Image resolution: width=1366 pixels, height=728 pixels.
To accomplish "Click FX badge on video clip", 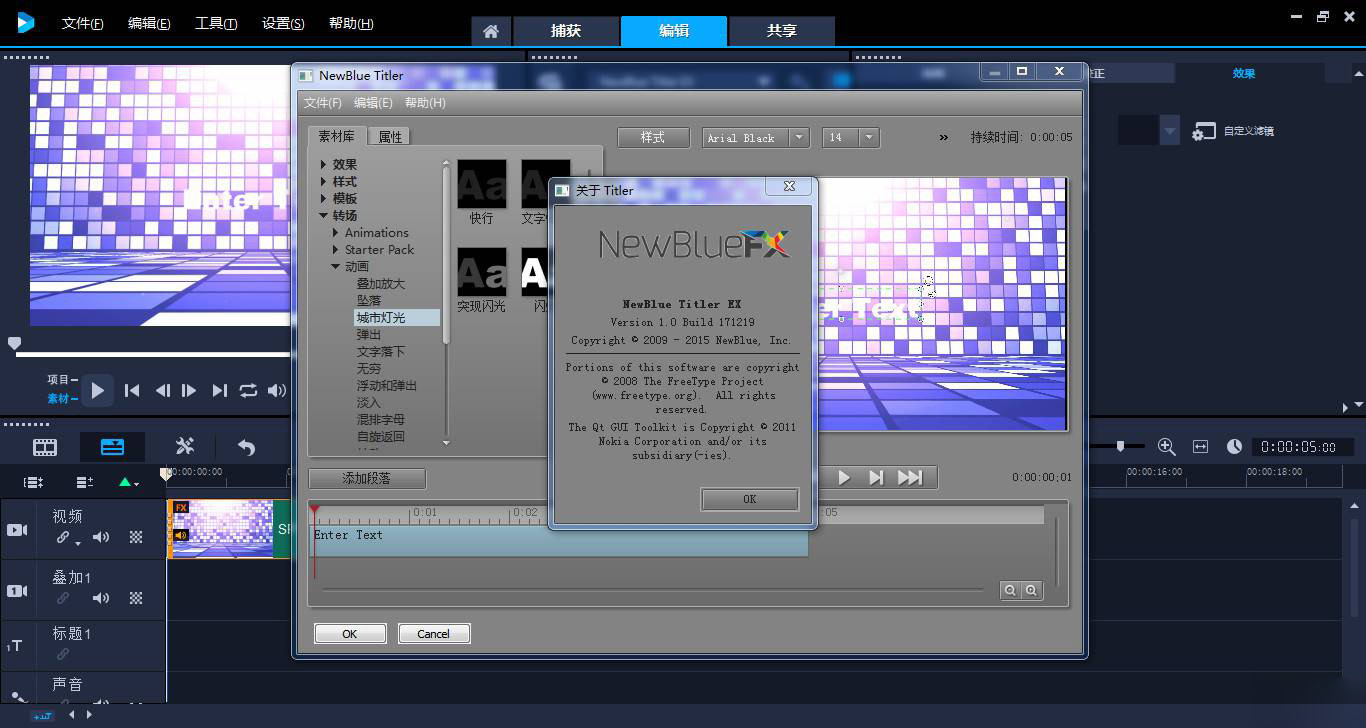I will (x=181, y=507).
